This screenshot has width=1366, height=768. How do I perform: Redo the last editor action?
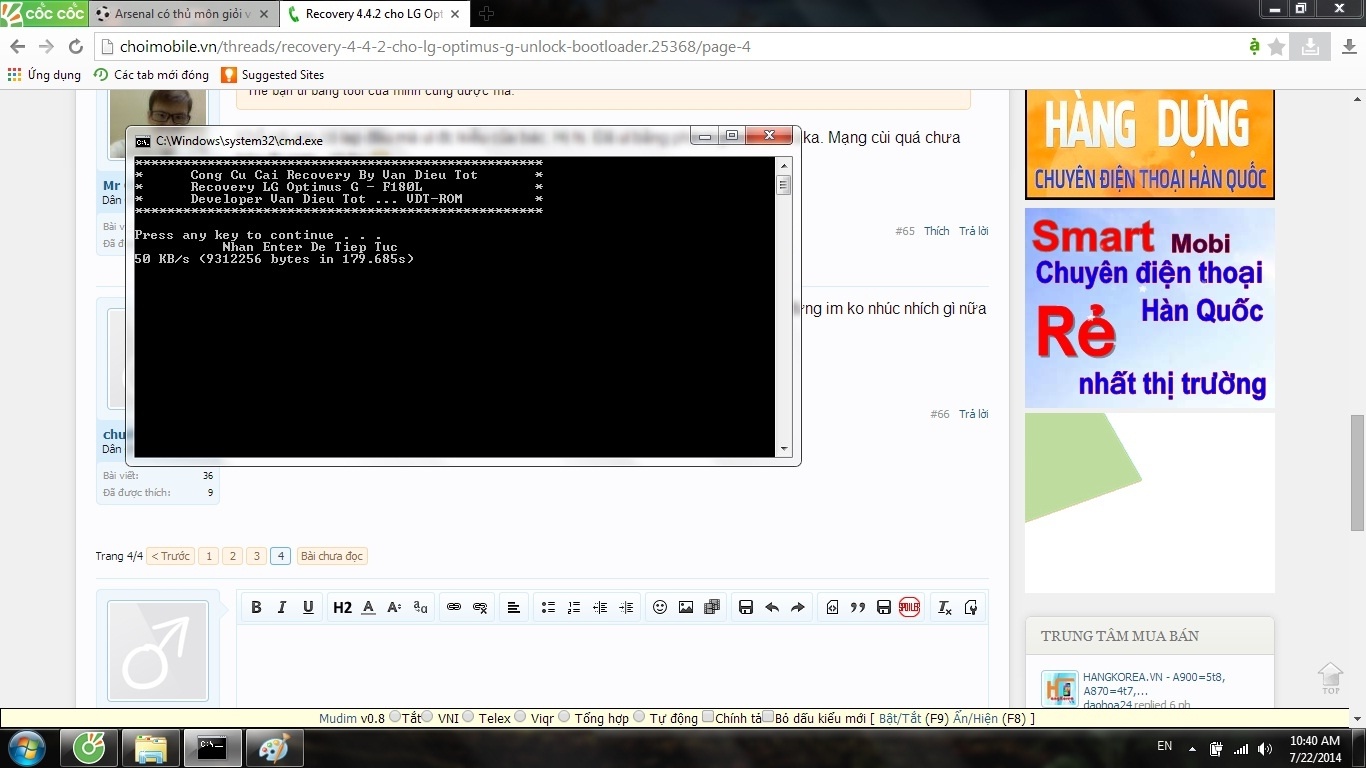tap(798, 607)
